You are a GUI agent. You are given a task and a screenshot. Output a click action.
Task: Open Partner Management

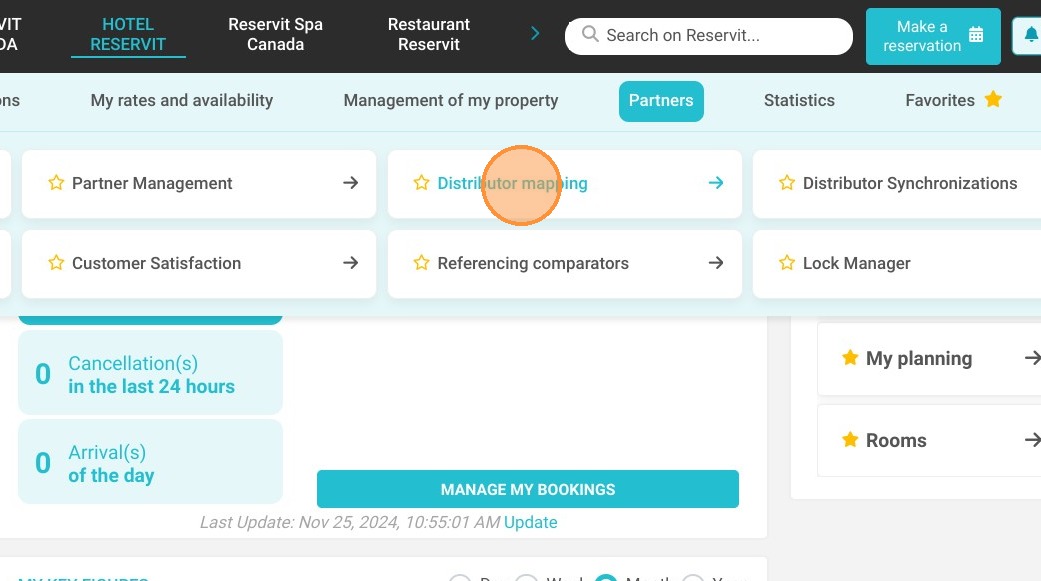pyautogui.click(x=199, y=183)
